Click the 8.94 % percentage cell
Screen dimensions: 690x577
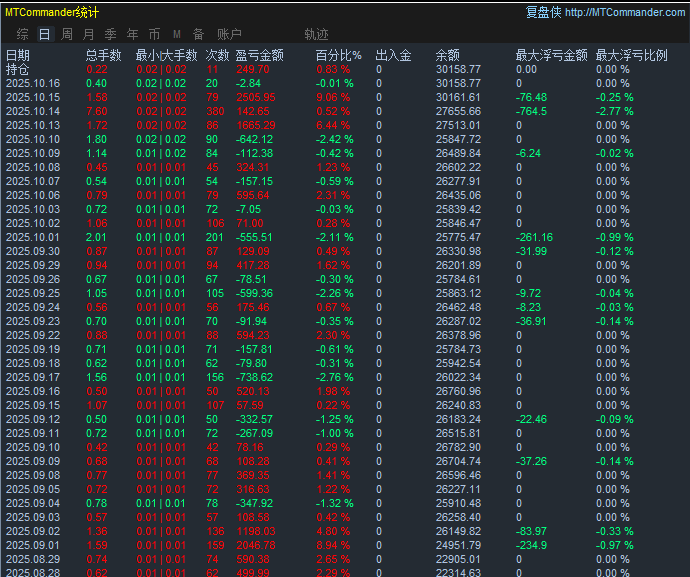[x=333, y=545]
